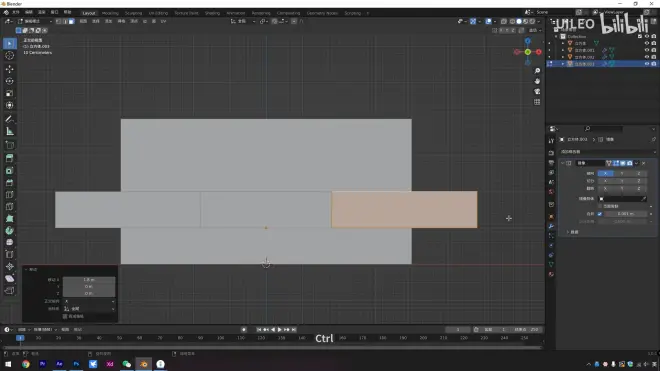Viewport: 660px width, 371px height.
Task: Select the Rotate tool in left toolbar
Action: (x=10, y=81)
